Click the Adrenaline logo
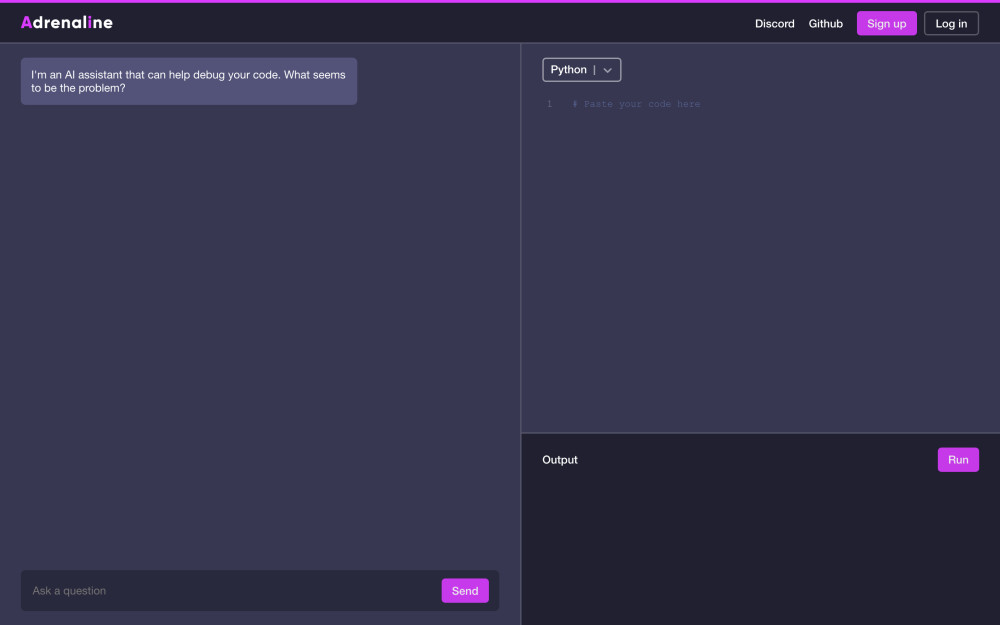Viewport: 1000px width, 625px height. (67, 22)
